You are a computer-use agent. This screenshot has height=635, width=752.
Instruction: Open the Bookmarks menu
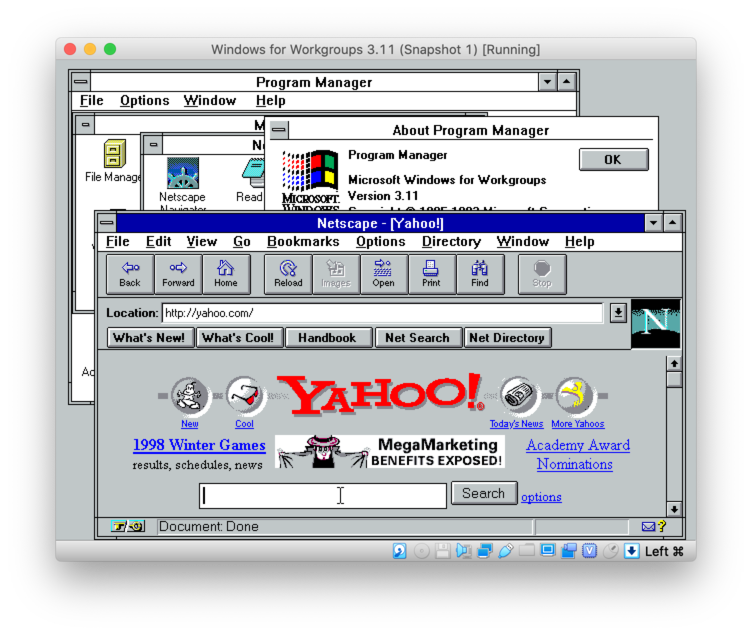pyautogui.click(x=303, y=242)
